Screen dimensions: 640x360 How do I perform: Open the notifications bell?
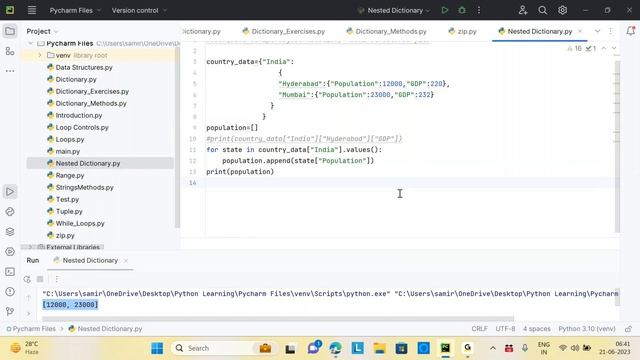630,31
